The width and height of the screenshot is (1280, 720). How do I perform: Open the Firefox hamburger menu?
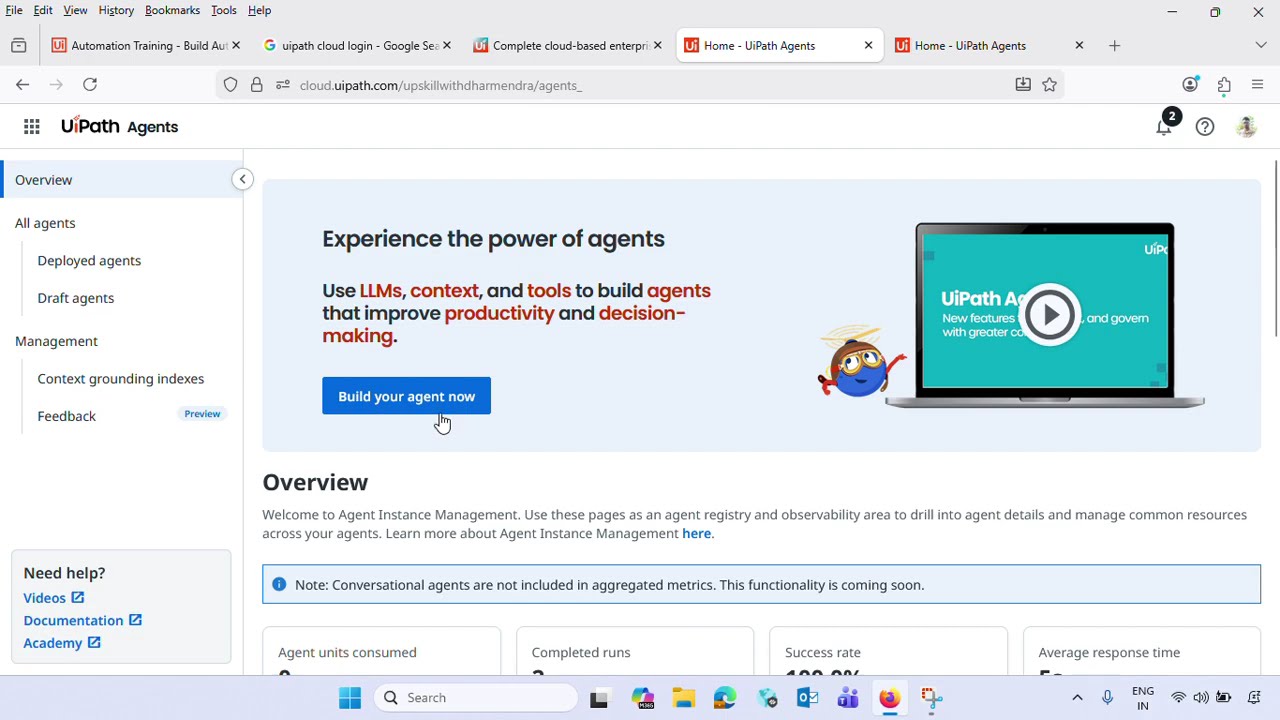pyautogui.click(x=1257, y=85)
